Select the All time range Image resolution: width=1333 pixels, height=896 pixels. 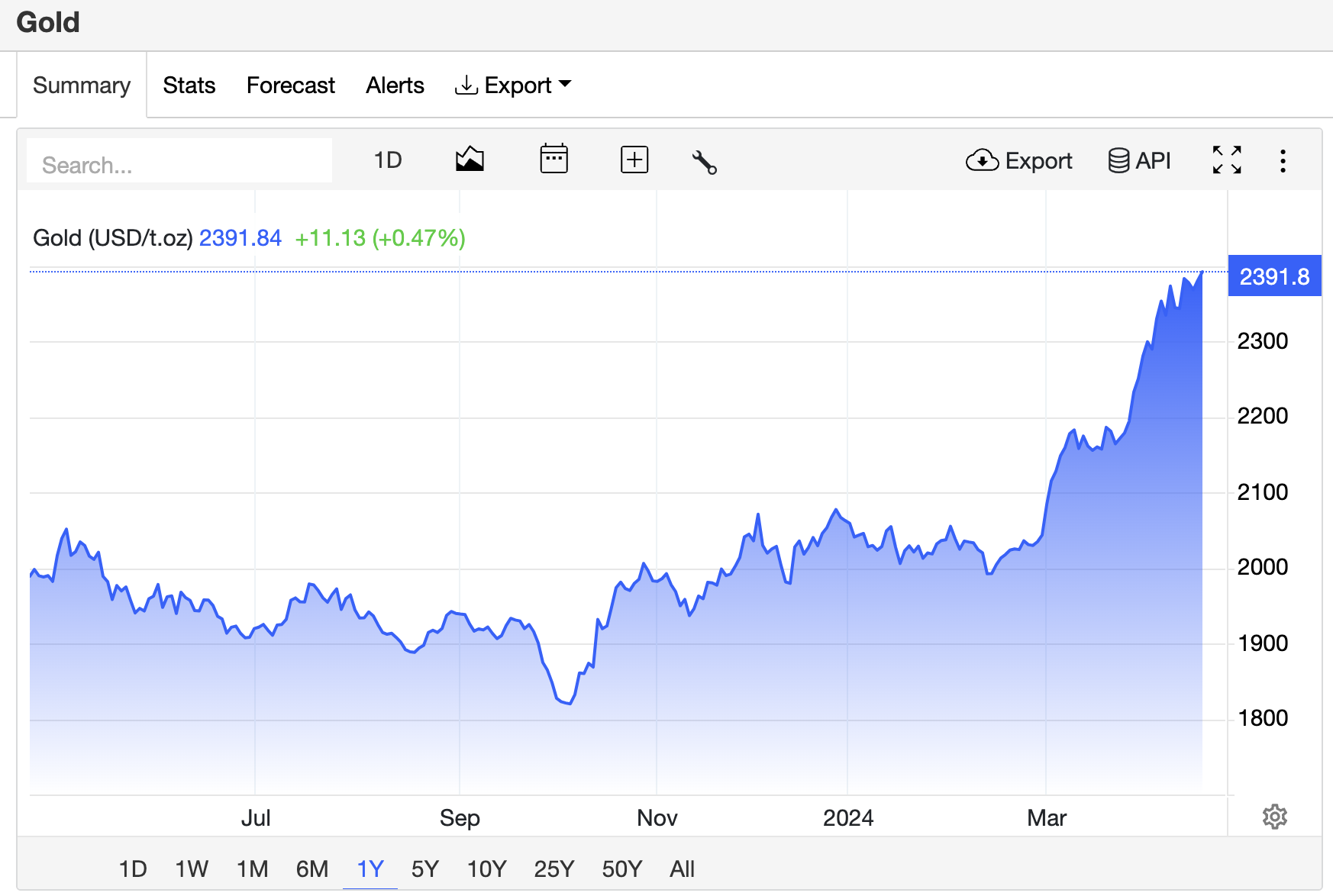[x=682, y=869]
